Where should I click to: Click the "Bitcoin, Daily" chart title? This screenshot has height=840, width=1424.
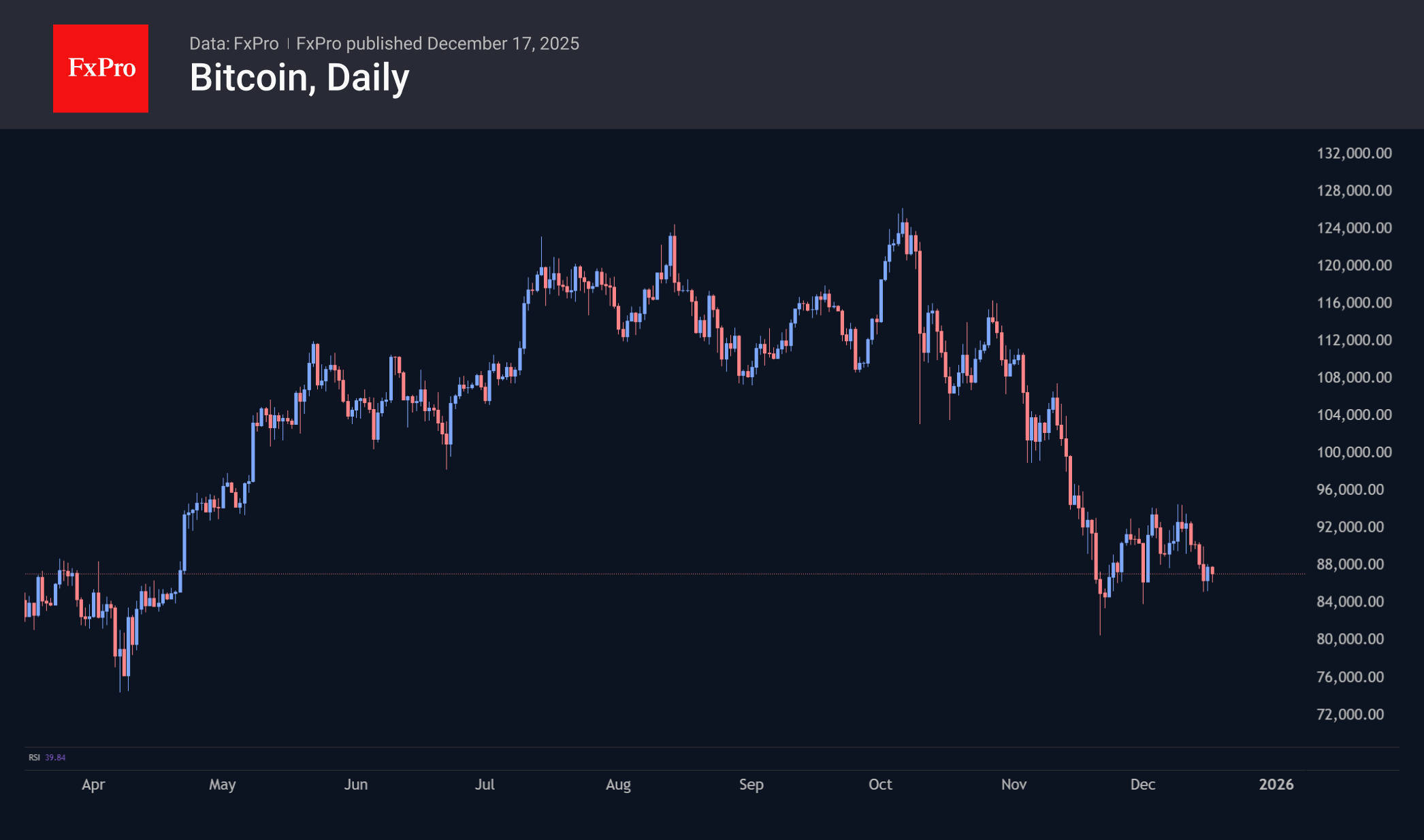(x=300, y=78)
